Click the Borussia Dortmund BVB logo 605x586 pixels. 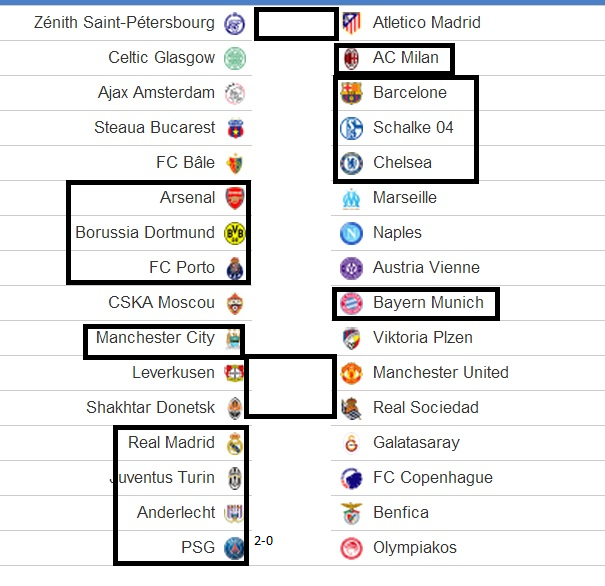point(235,233)
